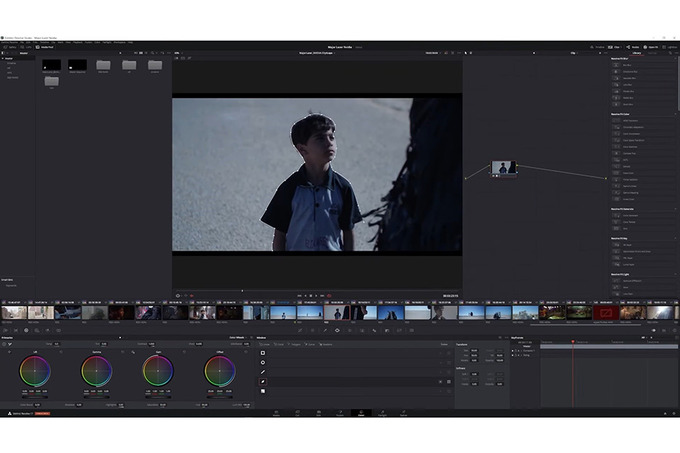Screen dimensions: 680x453
Task: Open the Tracker palette icon
Action: (x=350, y=330)
